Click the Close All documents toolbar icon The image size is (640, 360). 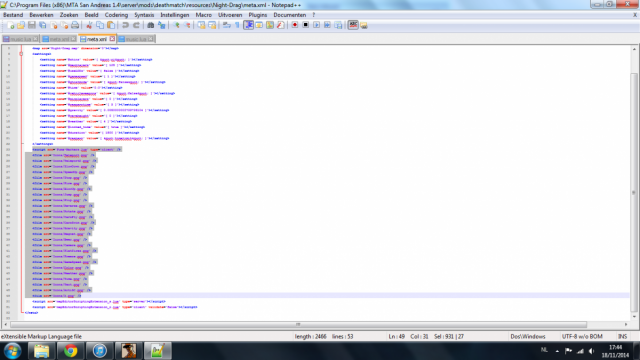64,25
